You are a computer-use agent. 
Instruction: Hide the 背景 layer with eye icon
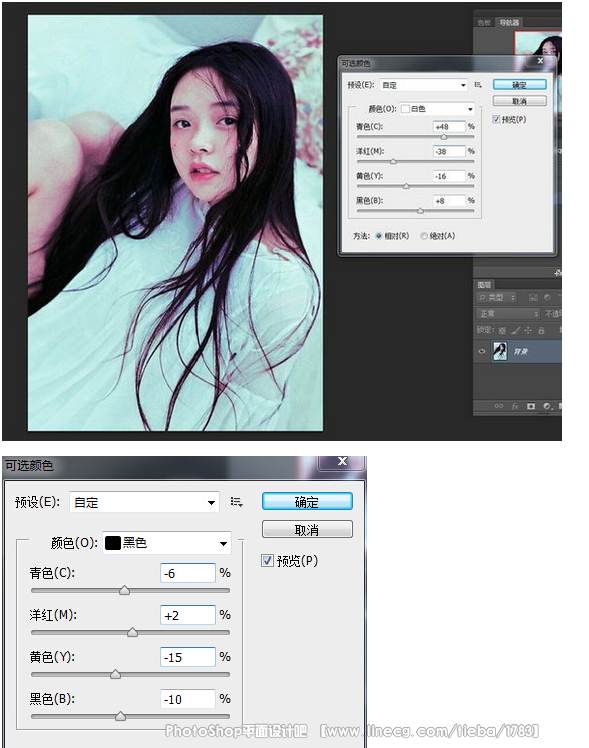pos(482,351)
